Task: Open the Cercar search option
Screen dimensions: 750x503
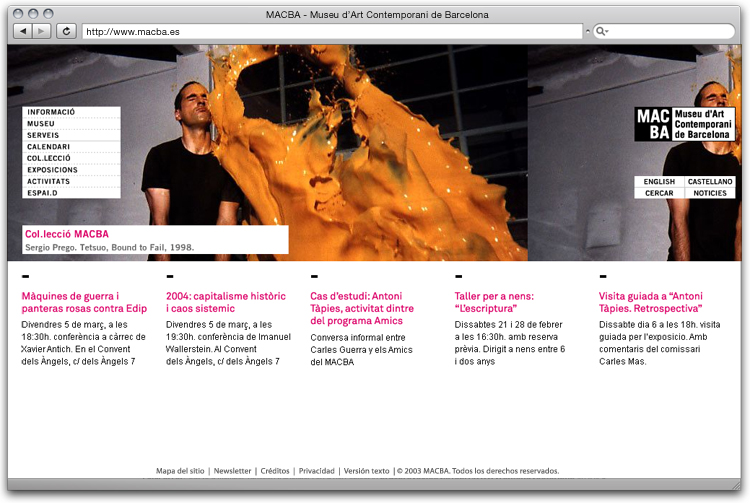Action: tap(659, 193)
